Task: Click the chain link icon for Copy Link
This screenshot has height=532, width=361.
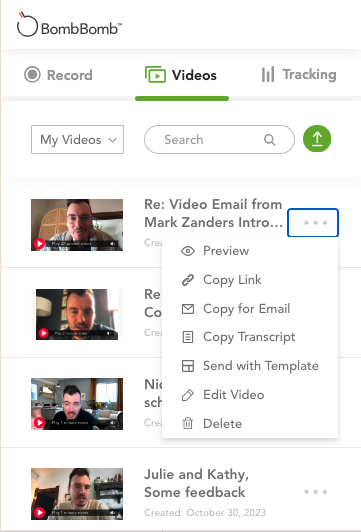Action: (188, 280)
